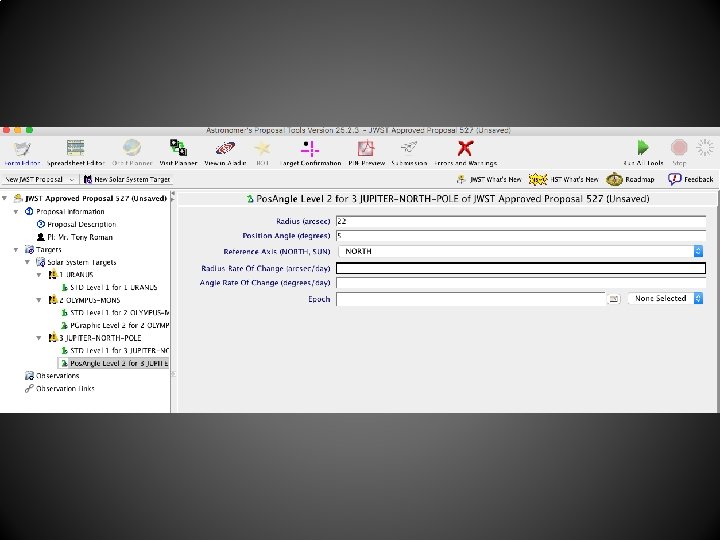
Task: Click the 2 OLYMPUS-MONS target icon
Action: (53, 300)
